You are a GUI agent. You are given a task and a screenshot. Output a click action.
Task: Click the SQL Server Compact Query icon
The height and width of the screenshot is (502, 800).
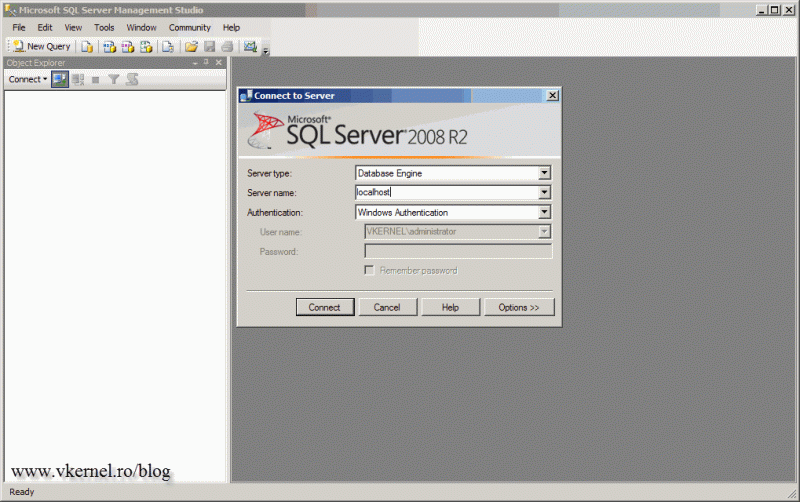point(168,46)
